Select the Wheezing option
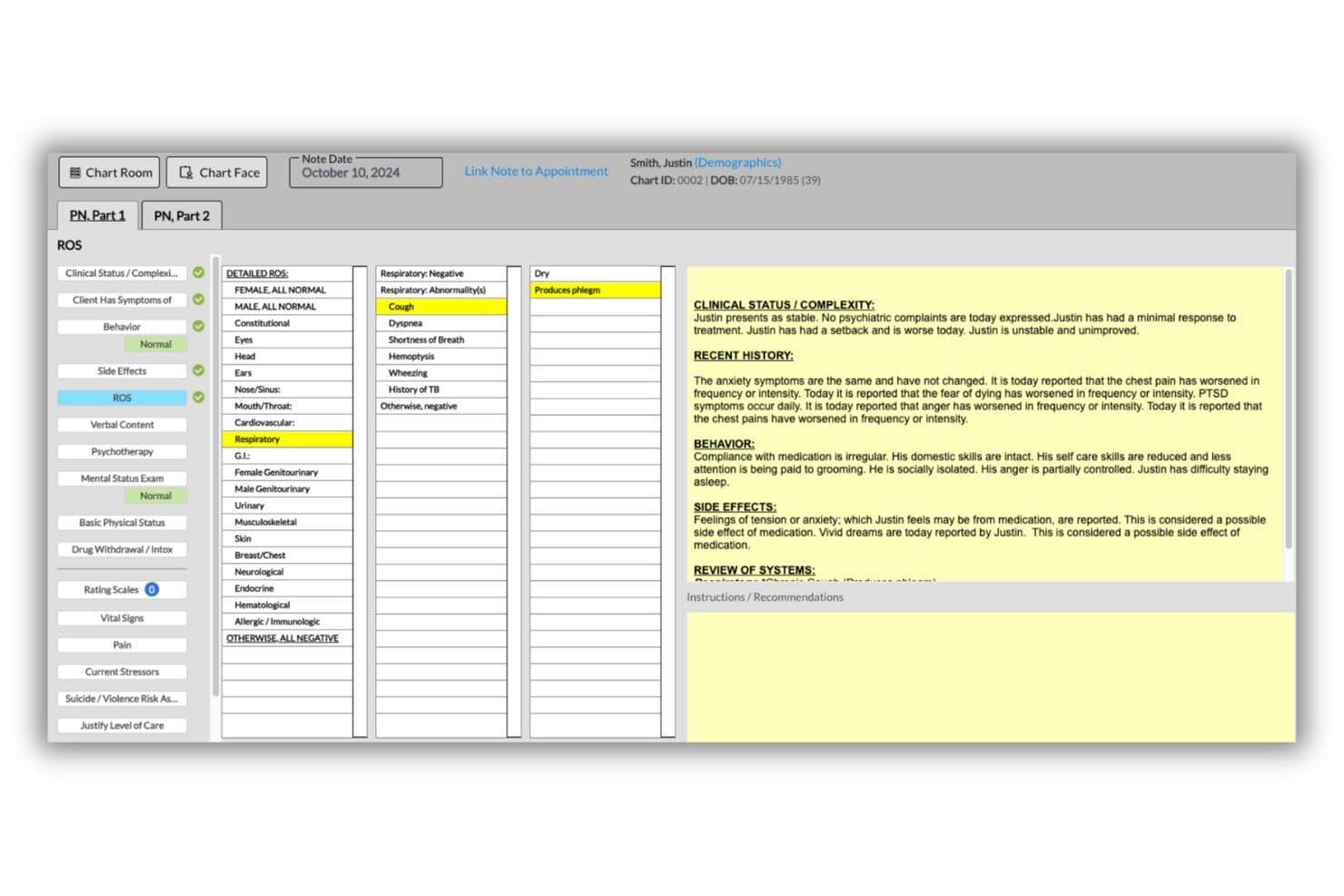 [441, 373]
